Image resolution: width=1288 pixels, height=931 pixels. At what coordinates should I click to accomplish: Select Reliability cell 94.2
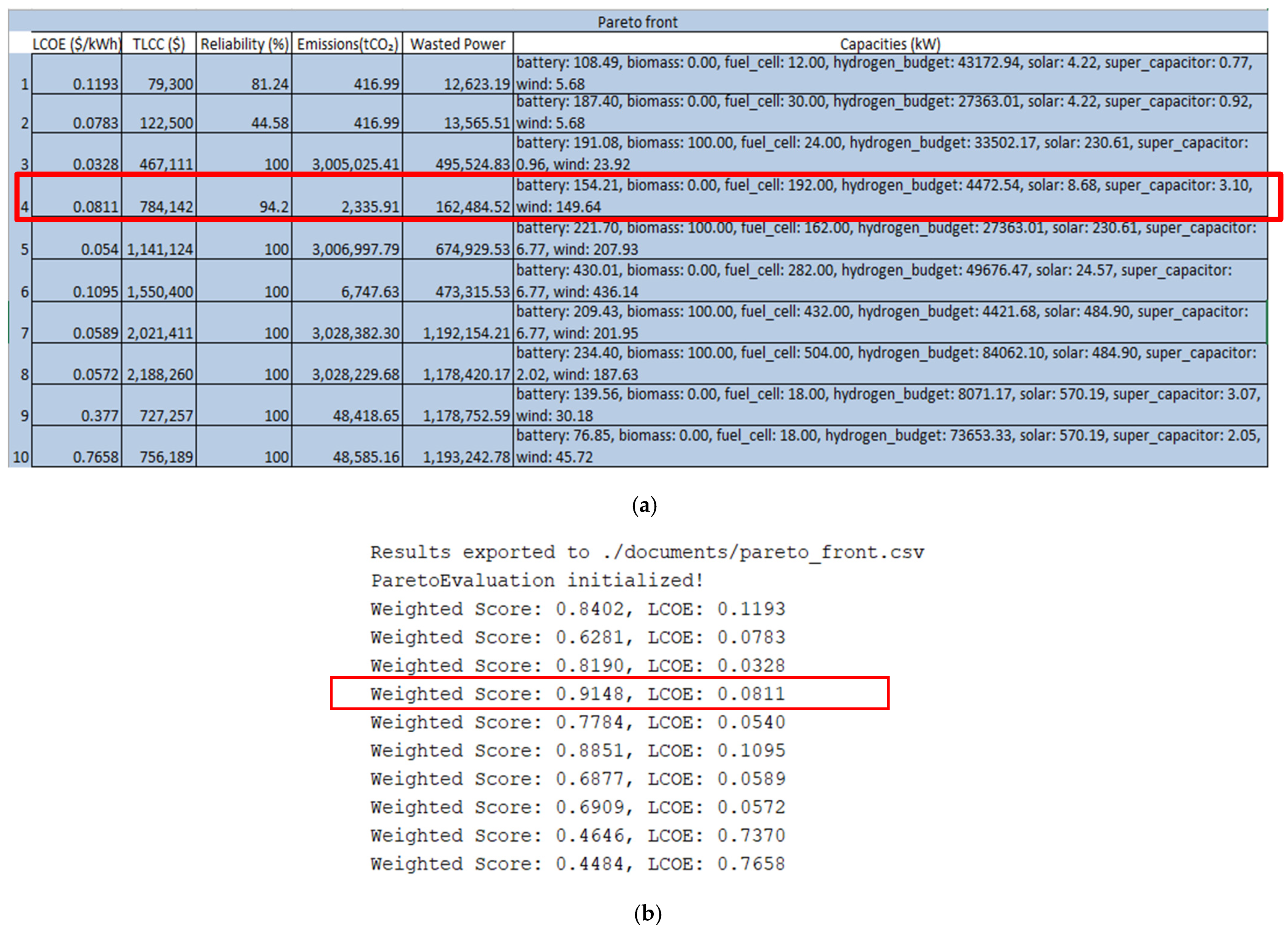[244, 196]
